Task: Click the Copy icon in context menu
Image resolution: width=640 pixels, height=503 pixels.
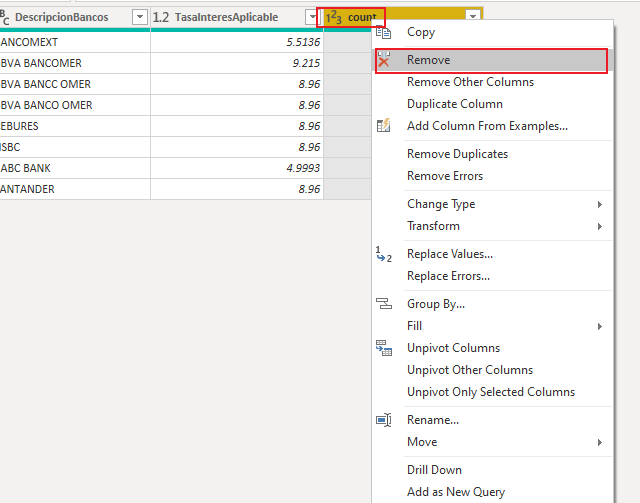Action: (383, 32)
